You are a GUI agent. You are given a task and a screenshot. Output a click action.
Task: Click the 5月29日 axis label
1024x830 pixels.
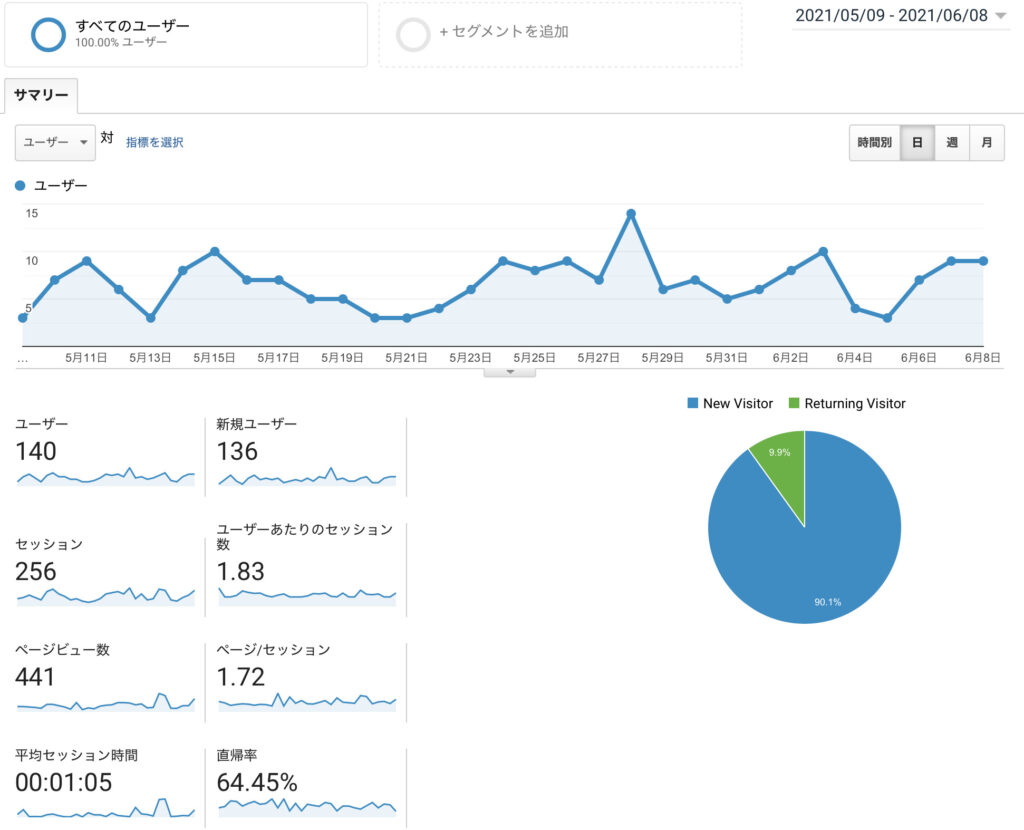point(662,358)
